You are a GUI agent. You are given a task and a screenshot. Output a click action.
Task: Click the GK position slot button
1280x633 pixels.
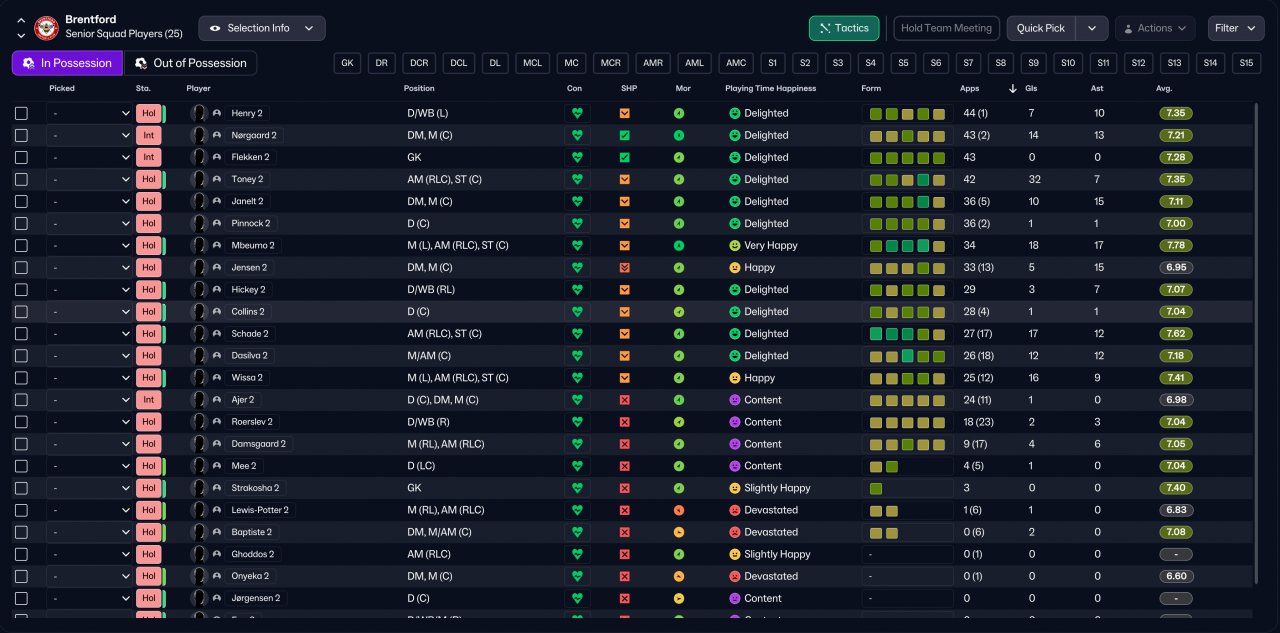point(347,63)
